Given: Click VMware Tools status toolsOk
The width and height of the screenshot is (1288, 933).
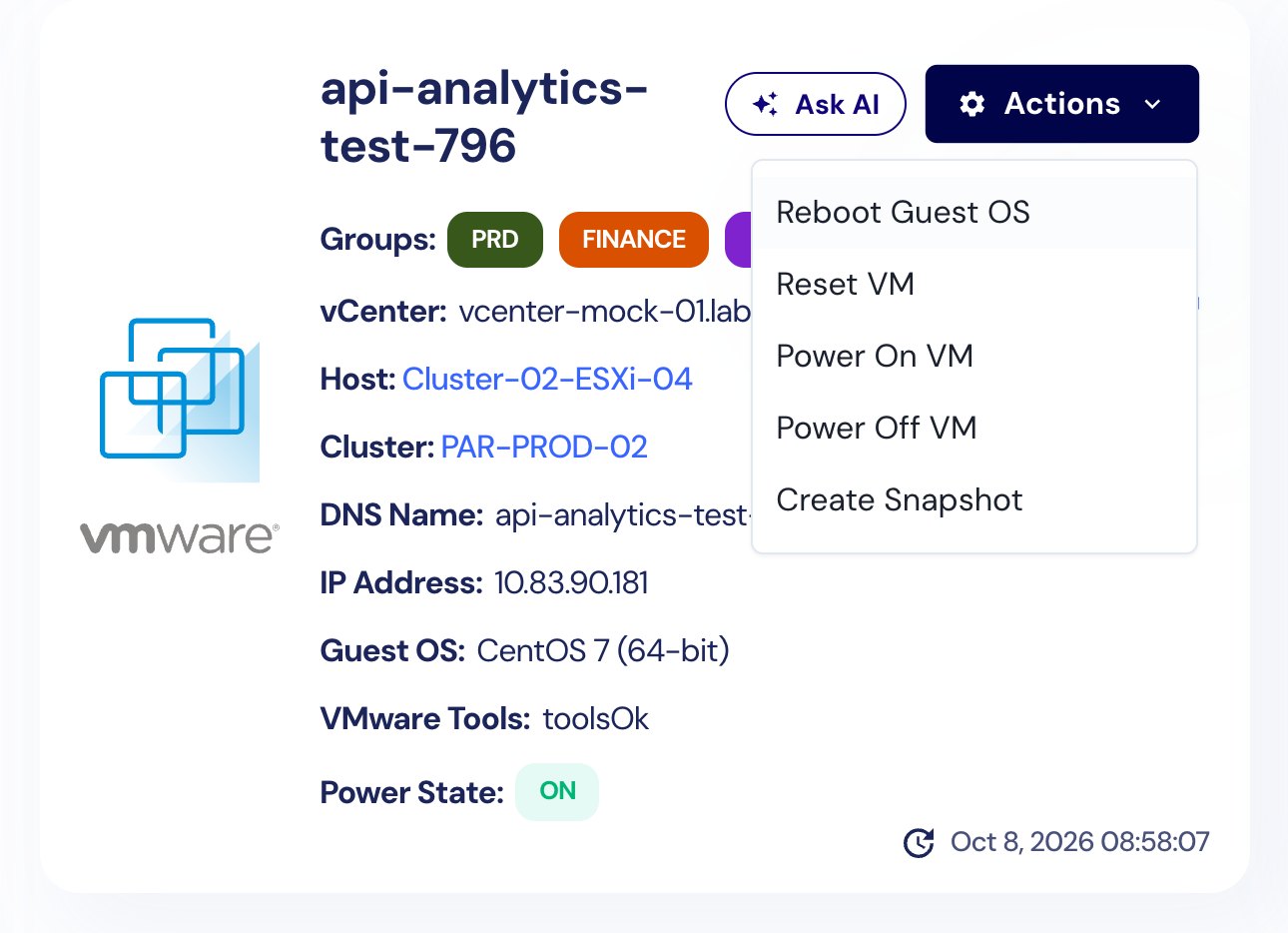Looking at the screenshot, I should point(596,719).
